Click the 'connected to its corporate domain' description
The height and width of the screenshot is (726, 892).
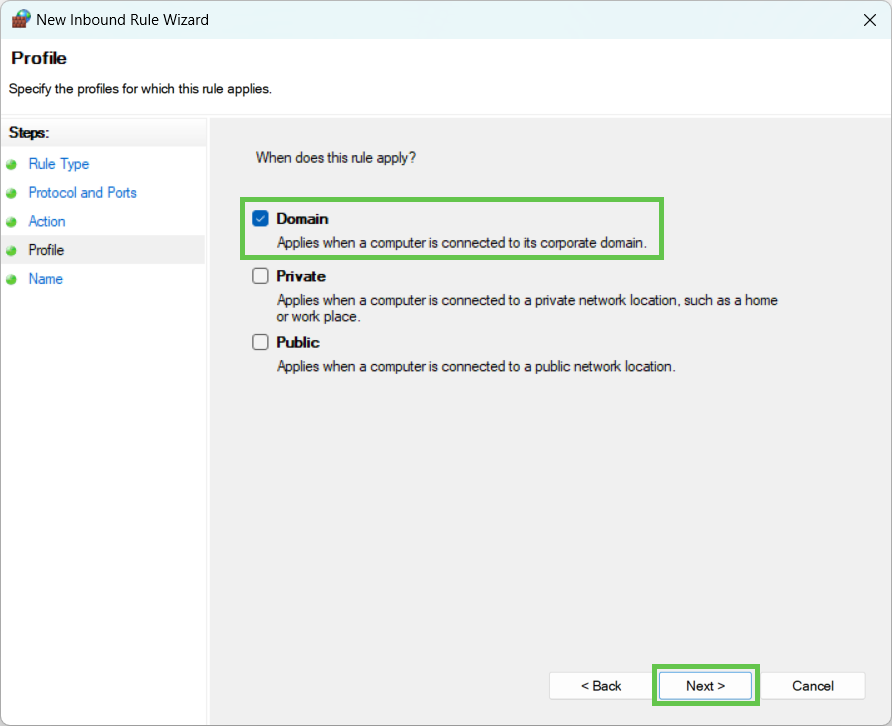[x=462, y=243]
